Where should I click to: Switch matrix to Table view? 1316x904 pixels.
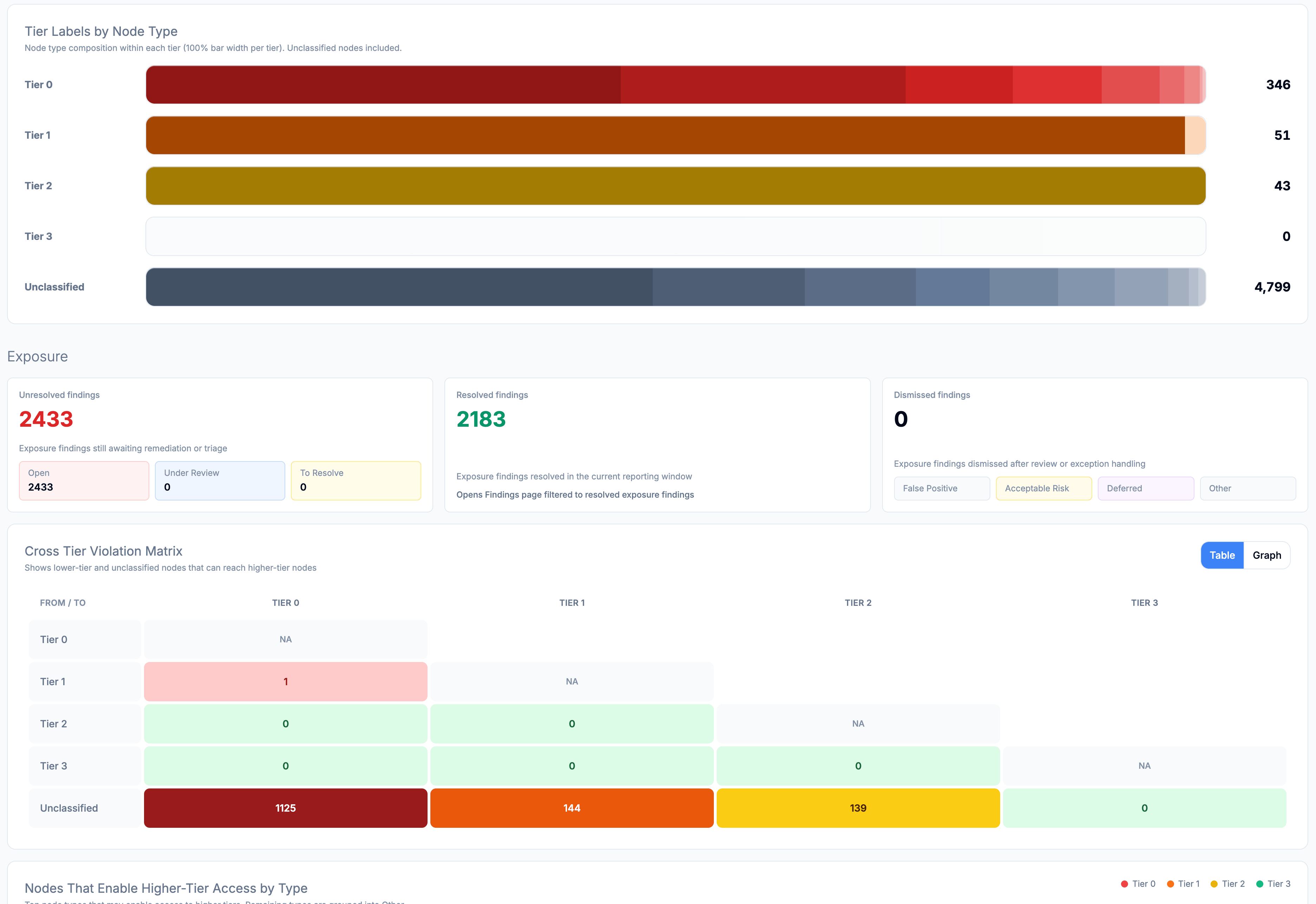pyautogui.click(x=1221, y=555)
